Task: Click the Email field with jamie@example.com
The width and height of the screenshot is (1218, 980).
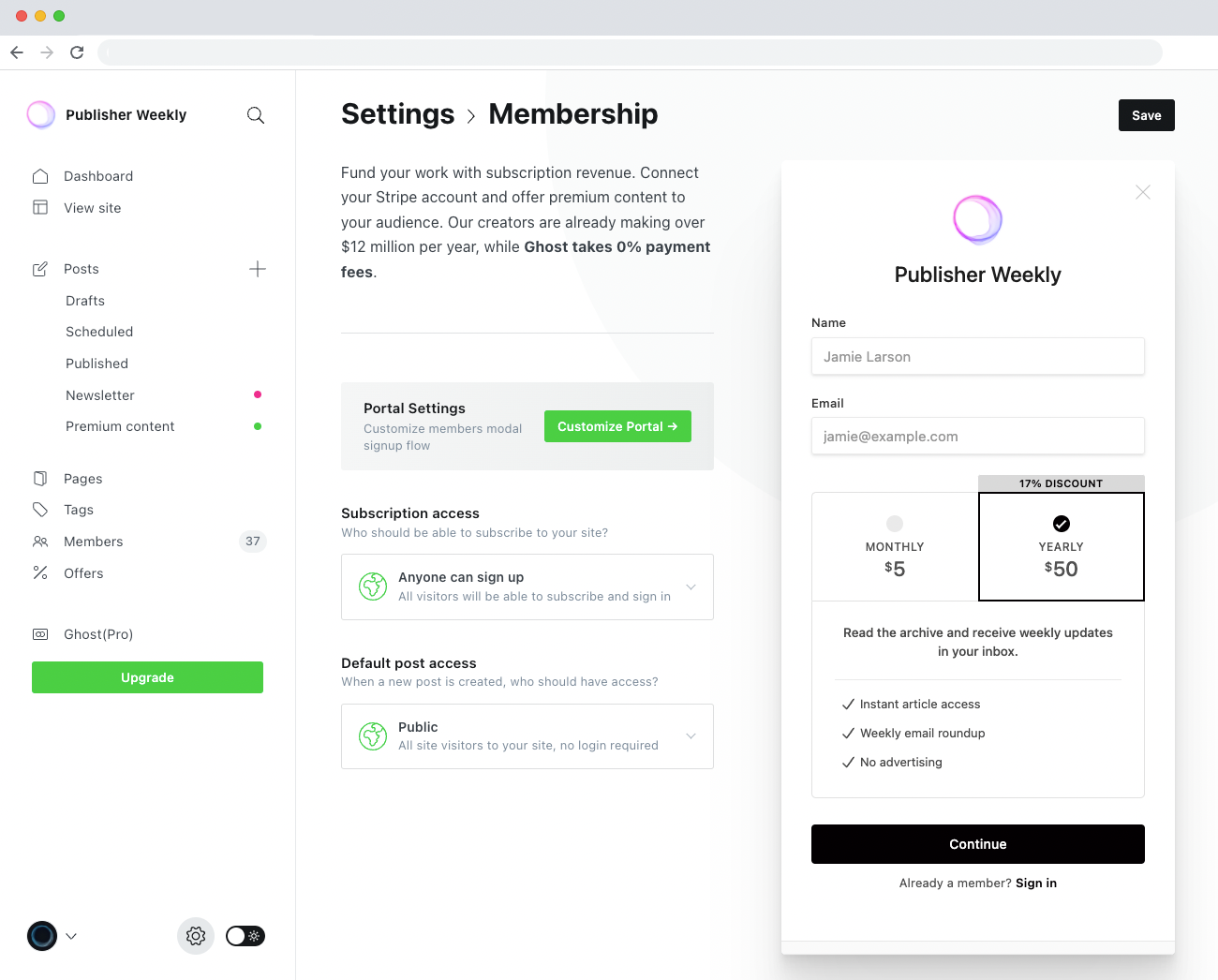Action: [x=978, y=436]
